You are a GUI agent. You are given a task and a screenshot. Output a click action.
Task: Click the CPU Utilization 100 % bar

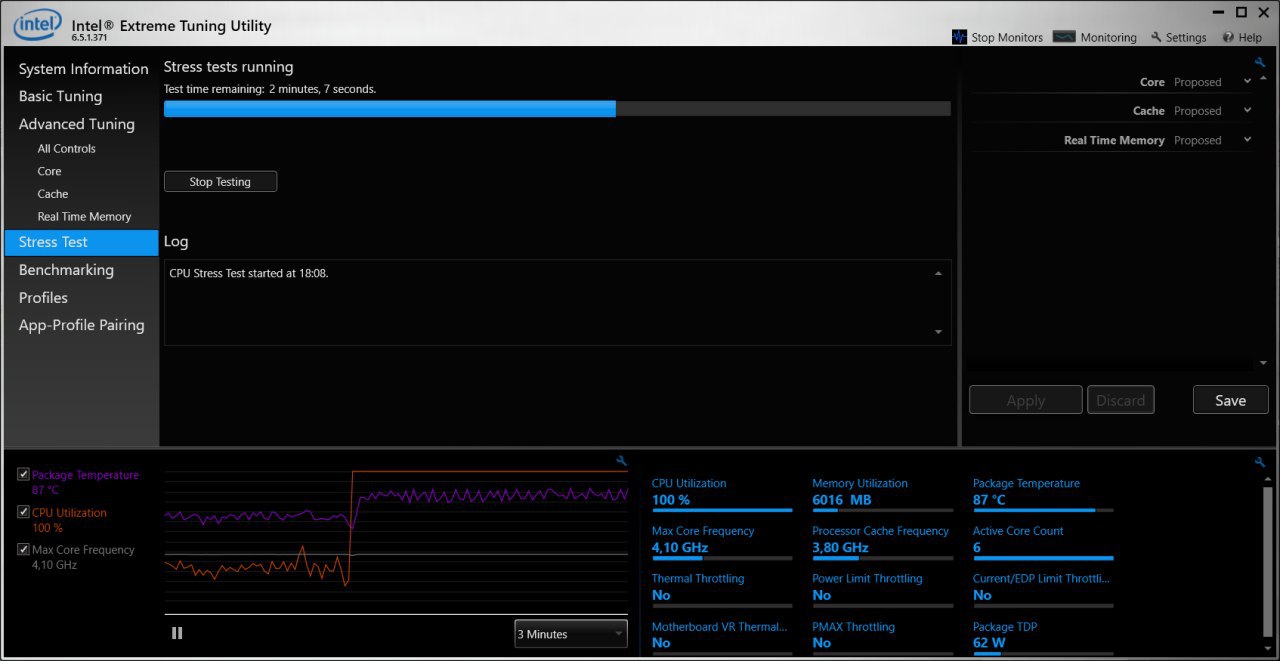point(722,510)
